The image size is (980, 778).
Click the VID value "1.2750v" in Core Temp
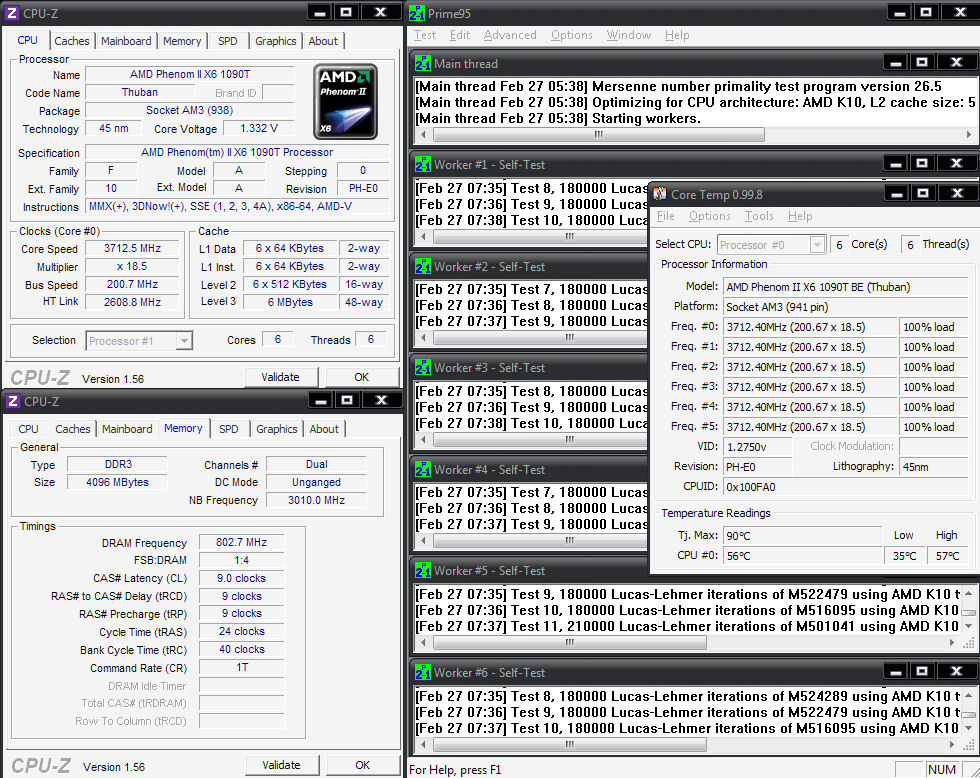pyautogui.click(x=758, y=447)
